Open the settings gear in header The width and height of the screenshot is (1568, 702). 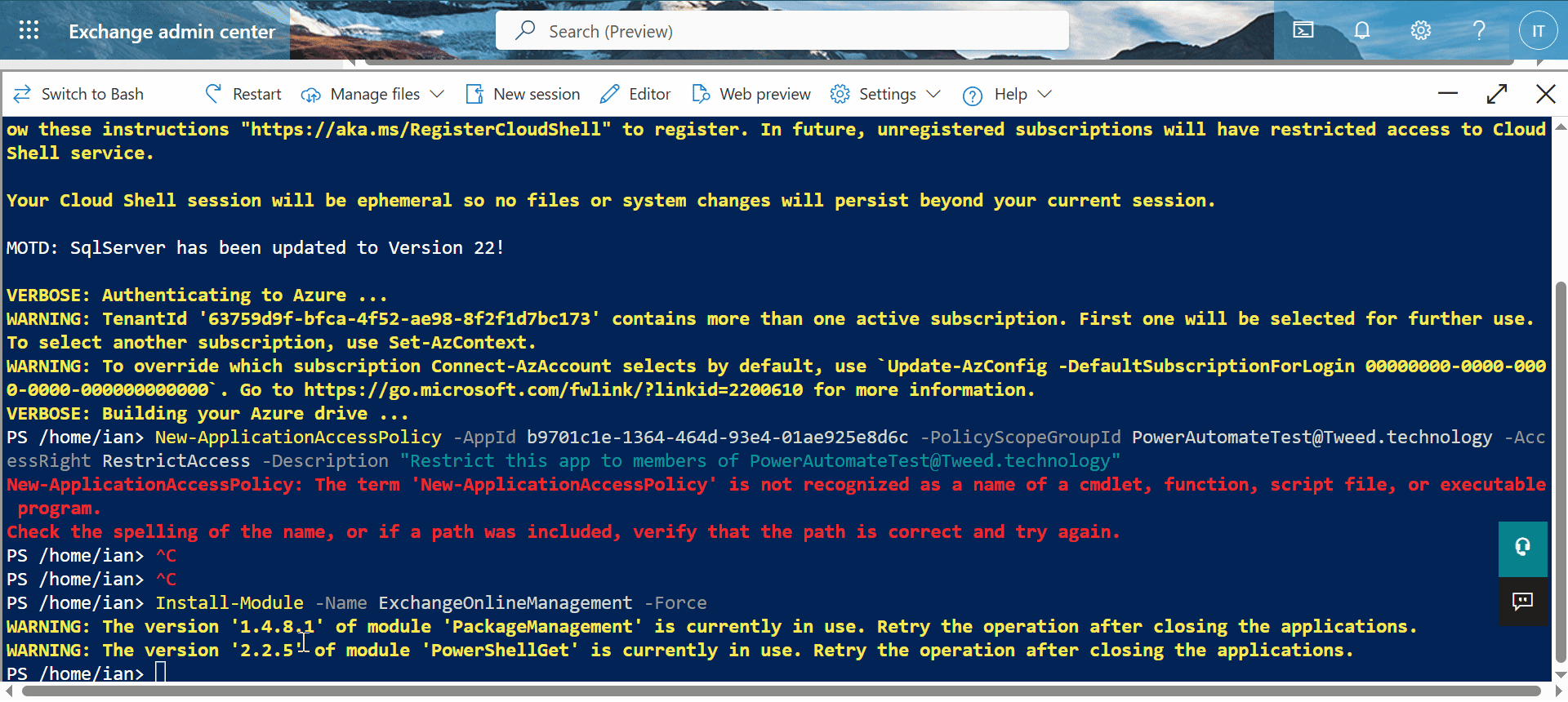click(x=1421, y=31)
